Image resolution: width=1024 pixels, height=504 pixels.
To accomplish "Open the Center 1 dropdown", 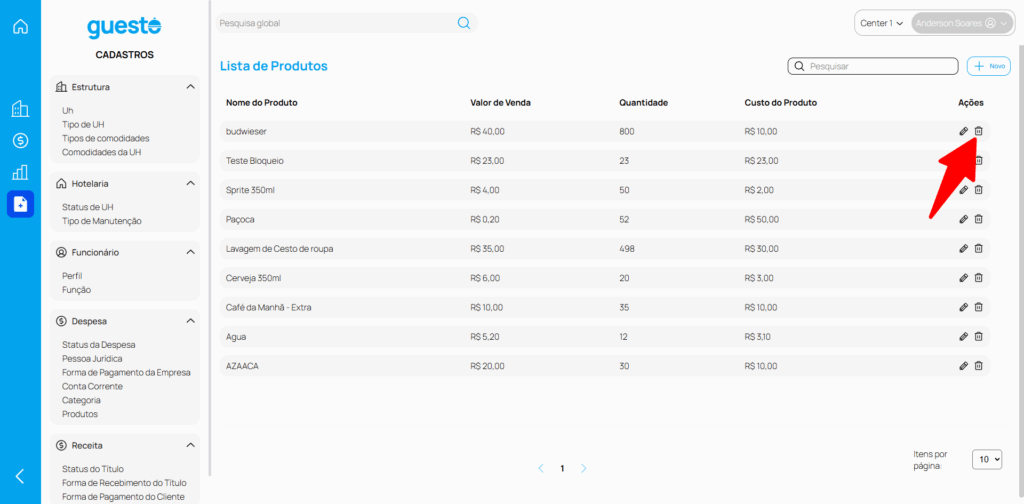I will point(882,23).
